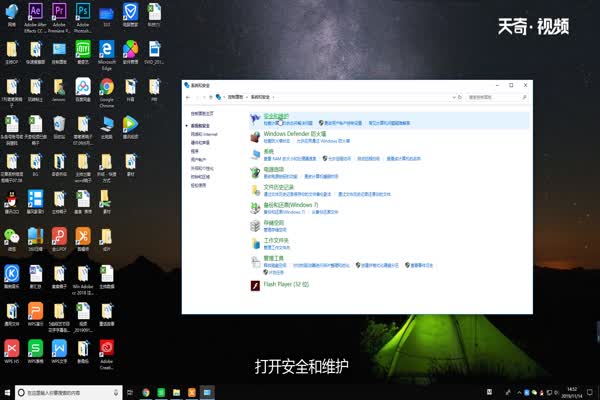Image resolution: width=600 pixels, height=400 pixels.
Task: Click the 系统 computer icon in Control Panel
Action: (x=255, y=155)
